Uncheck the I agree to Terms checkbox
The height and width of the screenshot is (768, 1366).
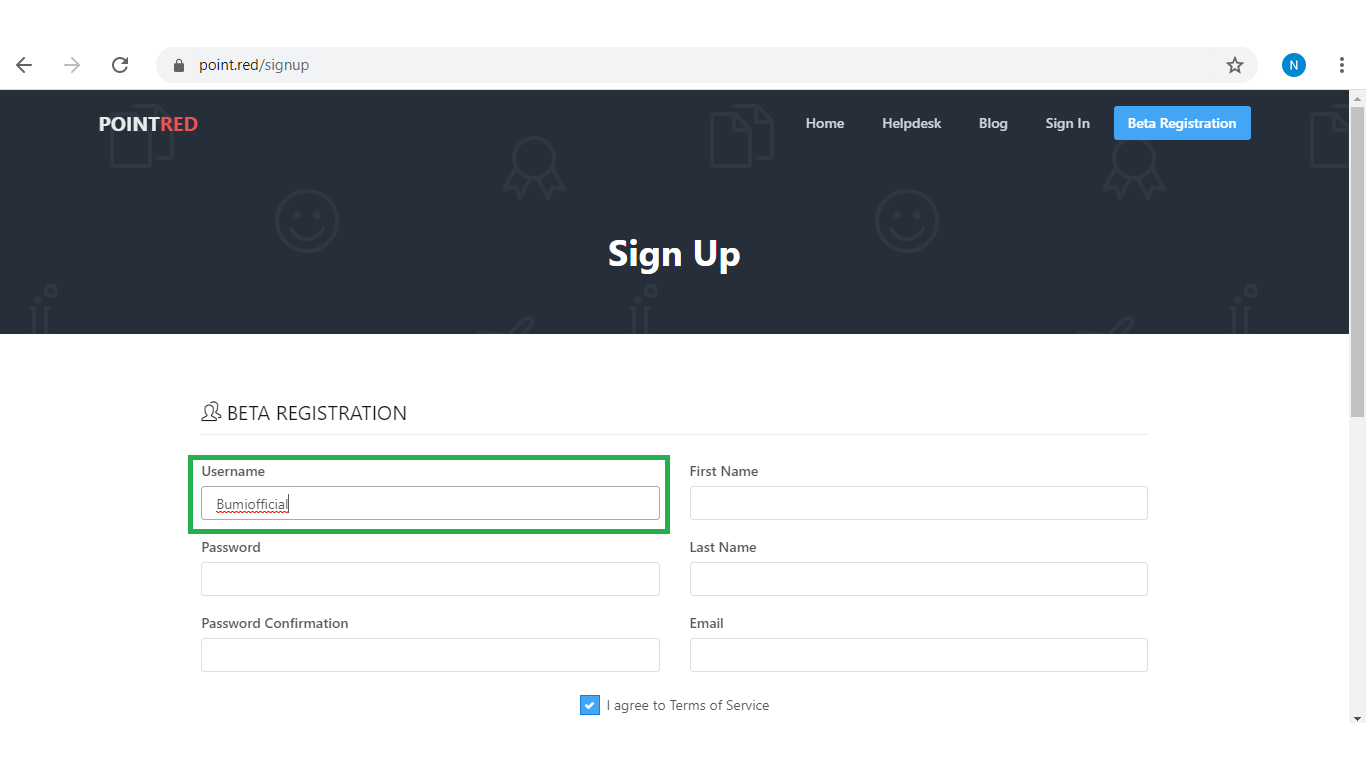pos(589,705)
